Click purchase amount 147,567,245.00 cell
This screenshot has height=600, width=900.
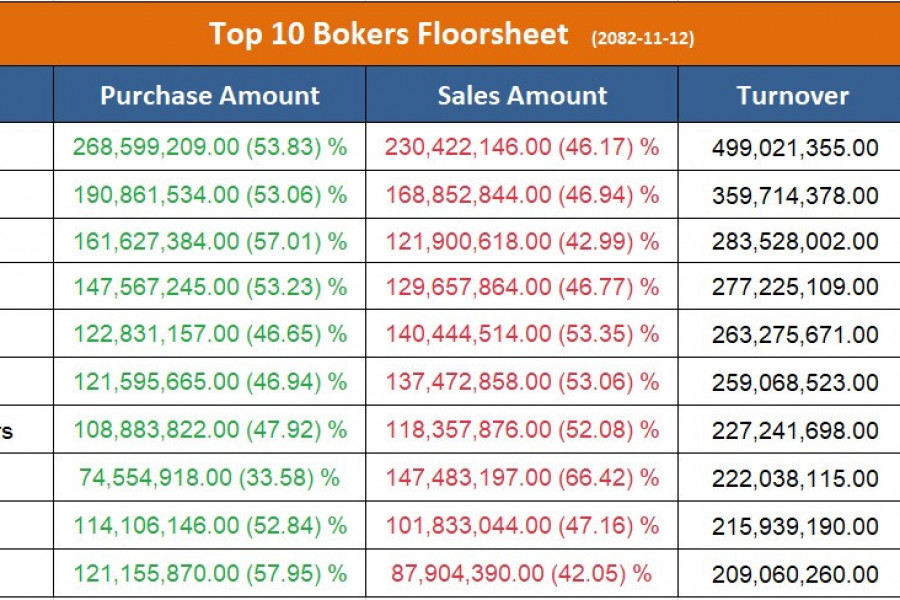(x=210, y=288)
